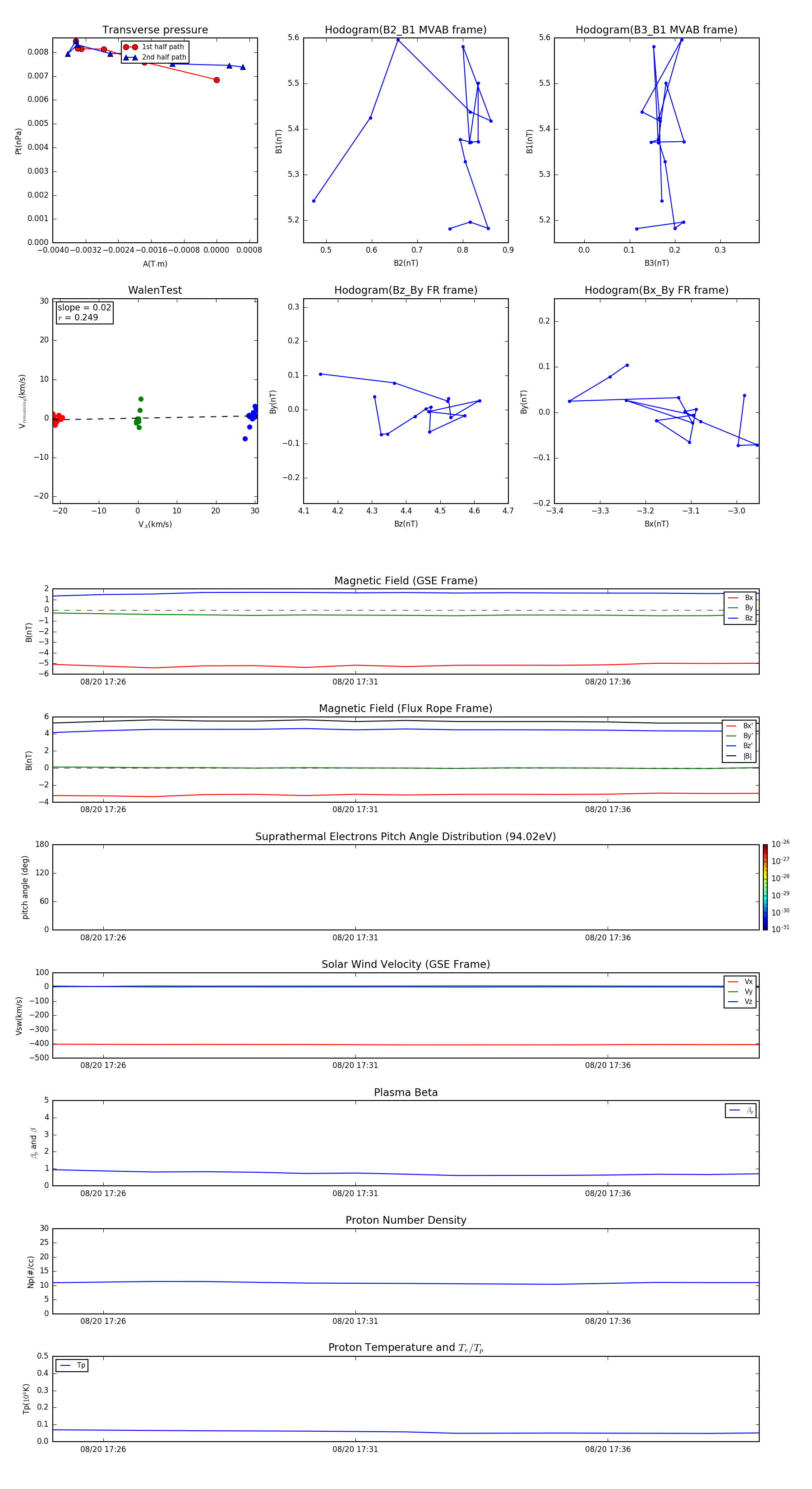Click the 'Bz(nT)' x-axis label
812x1489 pixels.
coord(406,524)
